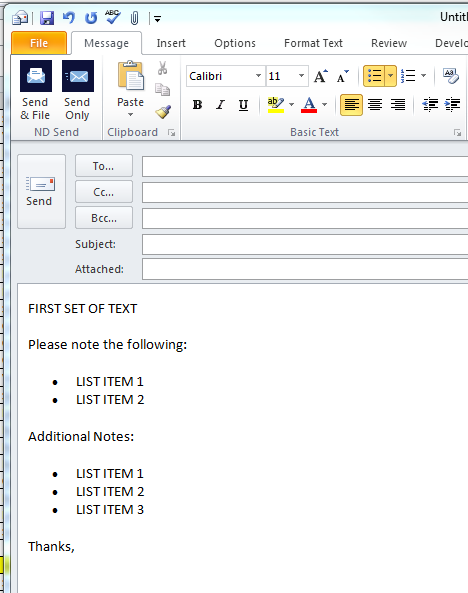Open Customize Quick Access Toolbar dropdown

pos(157,19)
